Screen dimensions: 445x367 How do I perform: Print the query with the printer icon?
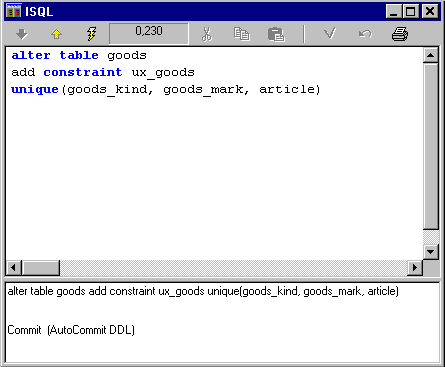(x=400, y=34)
